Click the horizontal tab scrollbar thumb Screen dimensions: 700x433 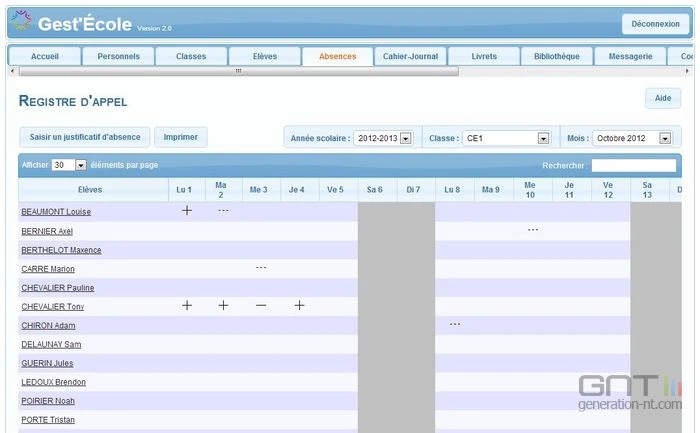pos(238,71)
